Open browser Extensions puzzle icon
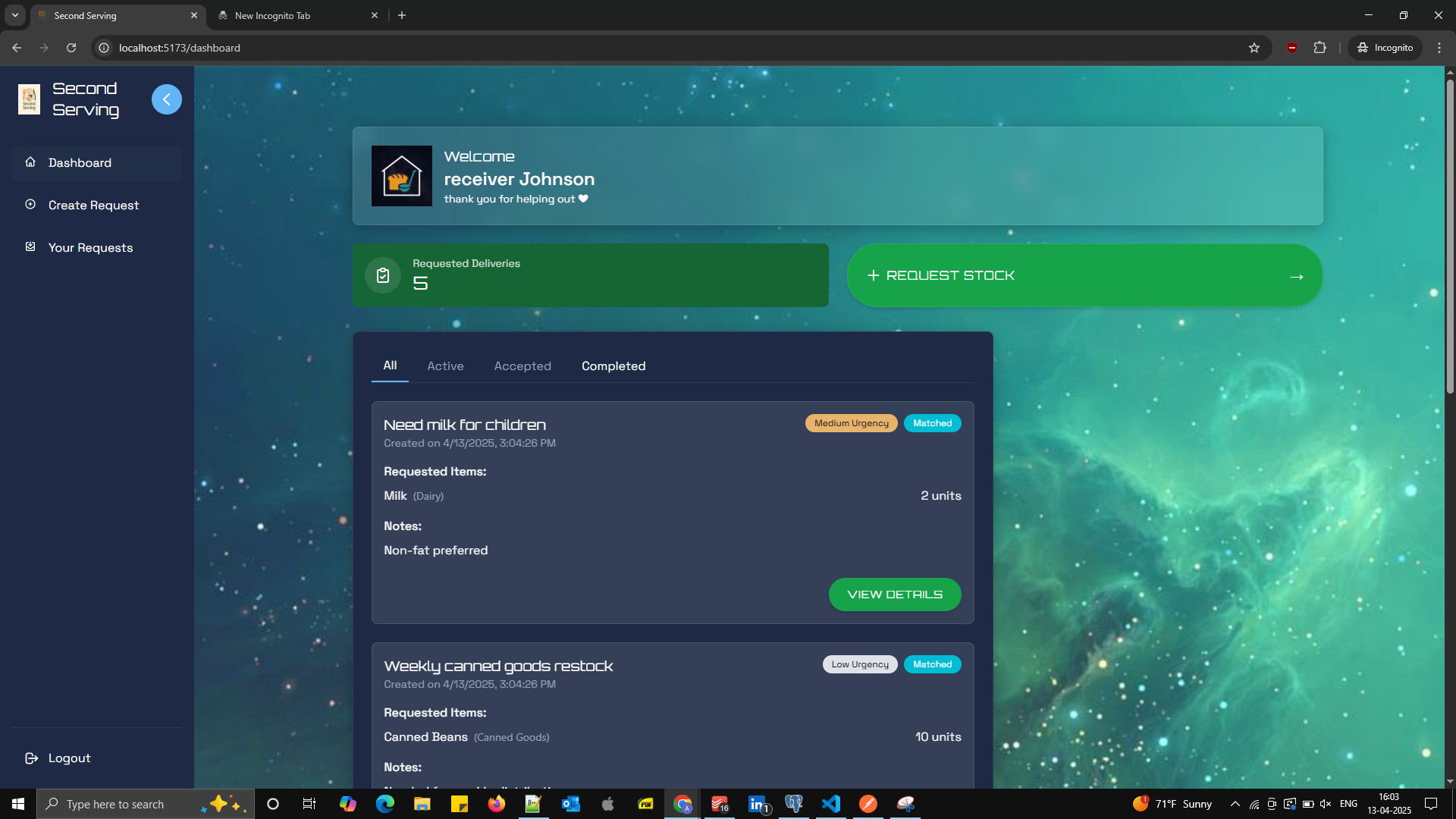Image resolution: width=1456 pixels, height=819 pixels. click(1319, 48)
